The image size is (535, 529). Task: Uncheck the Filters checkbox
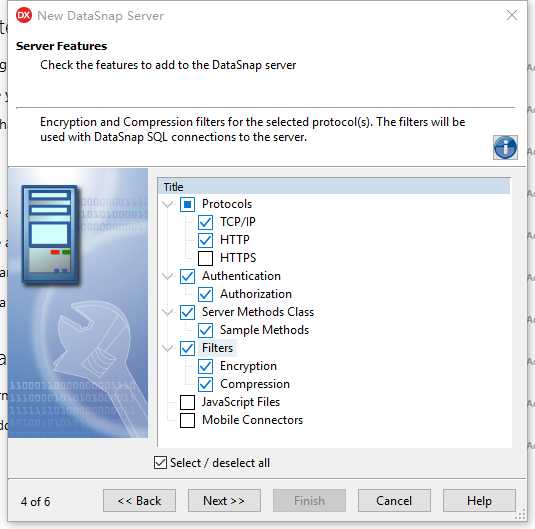point(187,348)
